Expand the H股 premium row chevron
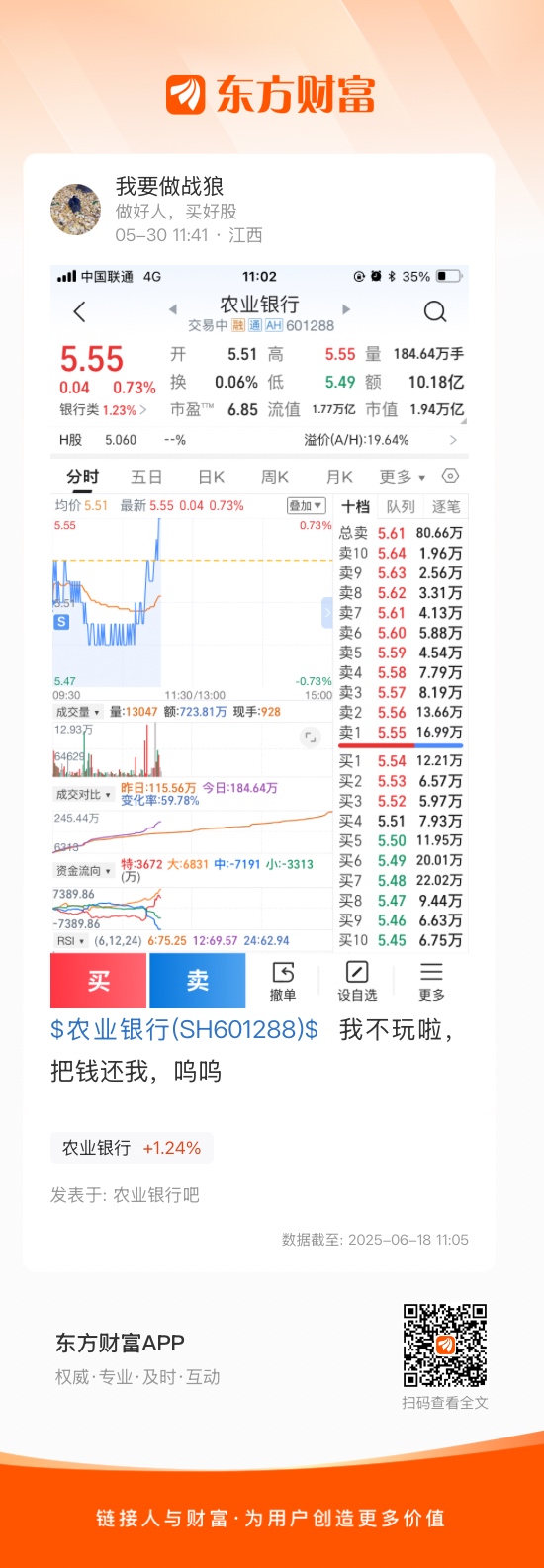 pos(453,440)
